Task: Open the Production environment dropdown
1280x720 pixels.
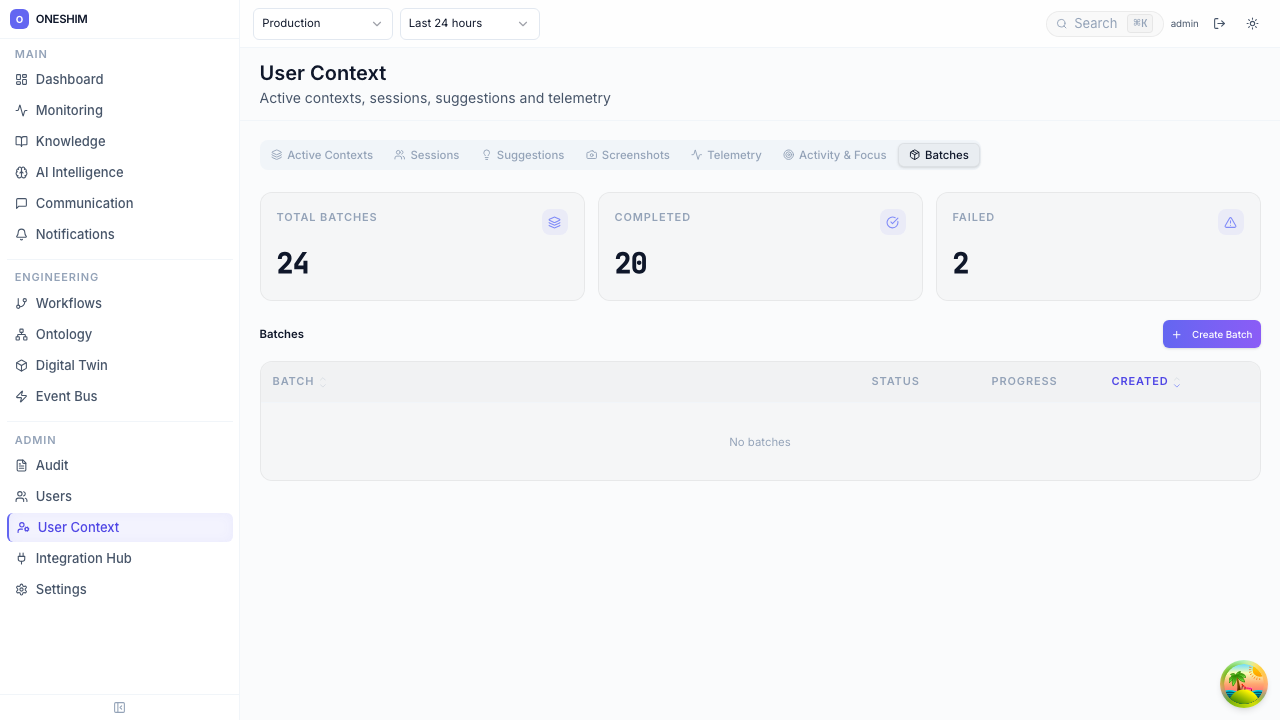Action: pyautogui.click(x=322, y=24)
